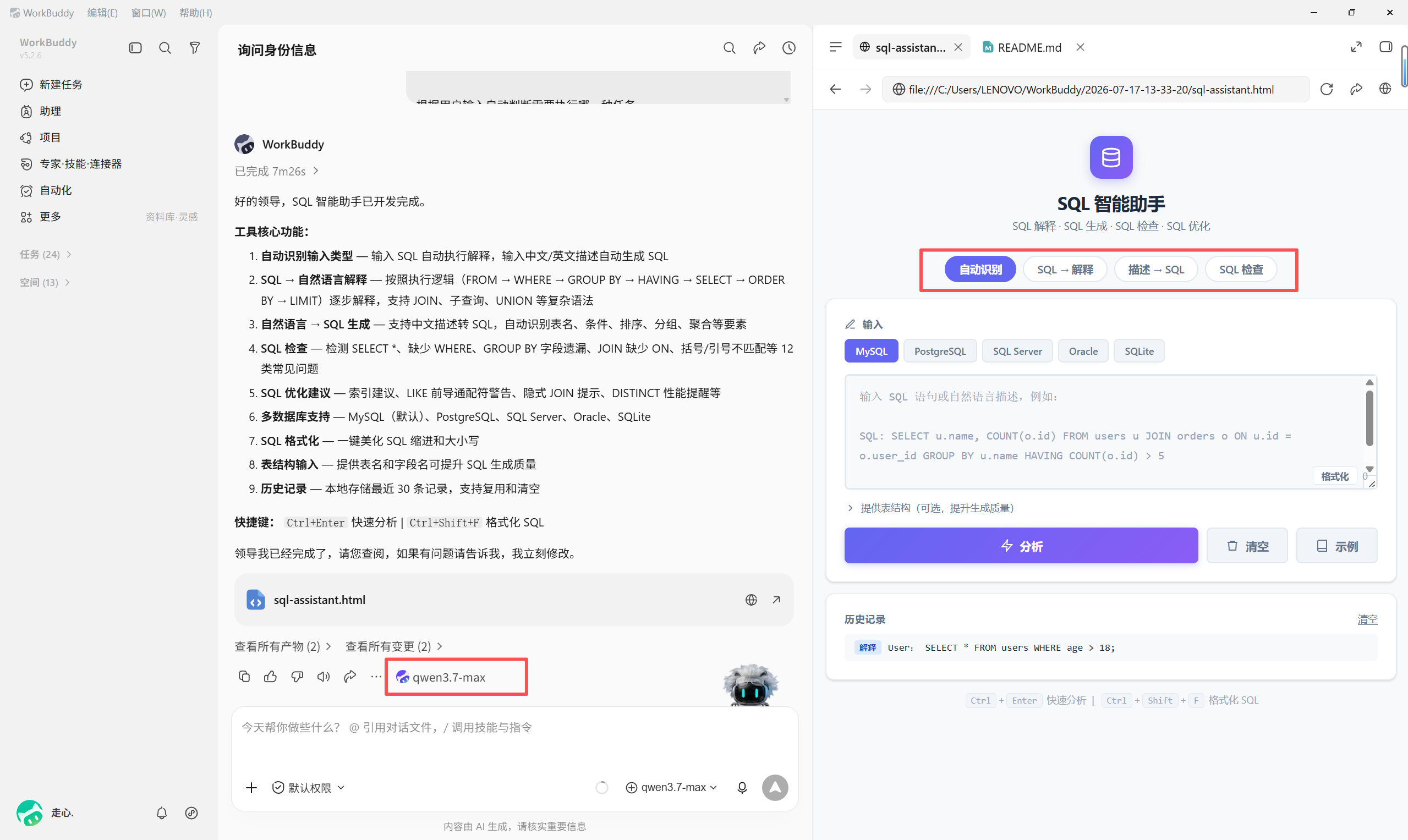Select PostgreSQL database dialect

click(x=940, y=351)
